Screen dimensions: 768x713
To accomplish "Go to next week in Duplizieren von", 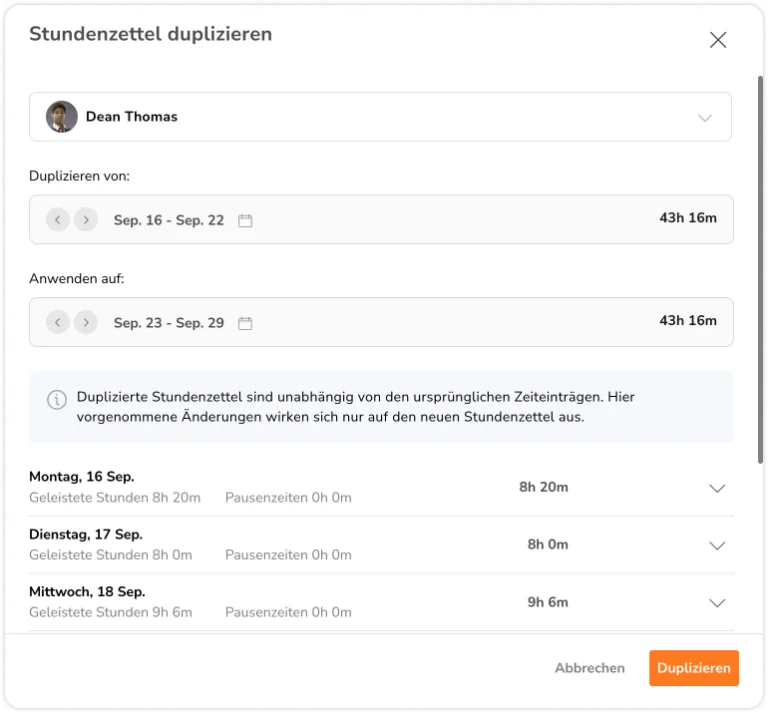I will coord(86,220).
